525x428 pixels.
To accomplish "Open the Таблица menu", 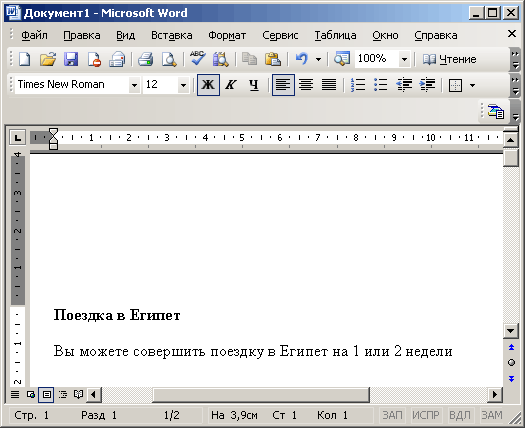I will tap(335, 35).
